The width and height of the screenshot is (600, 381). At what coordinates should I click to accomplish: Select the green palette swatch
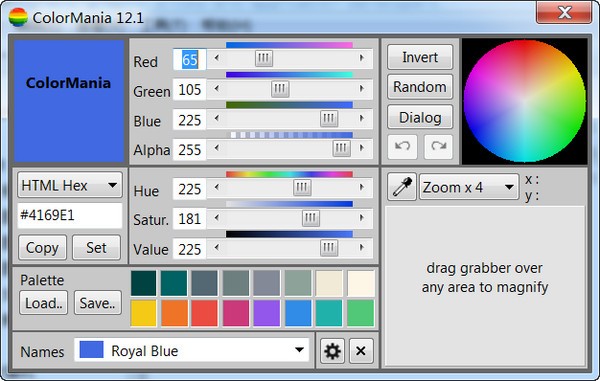tap(360, 313)
